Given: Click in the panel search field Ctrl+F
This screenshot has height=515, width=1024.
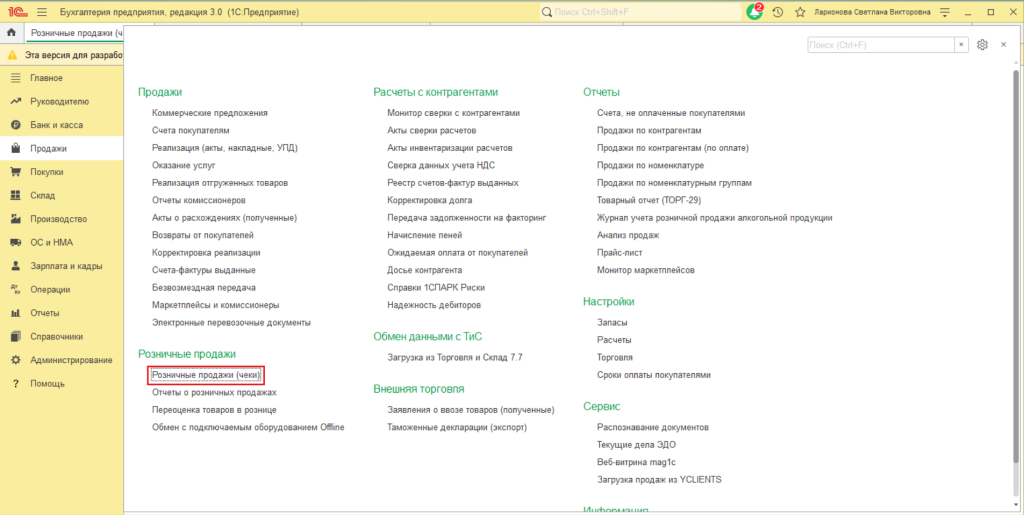Looking at the screenshot, I should click(881, 44).
